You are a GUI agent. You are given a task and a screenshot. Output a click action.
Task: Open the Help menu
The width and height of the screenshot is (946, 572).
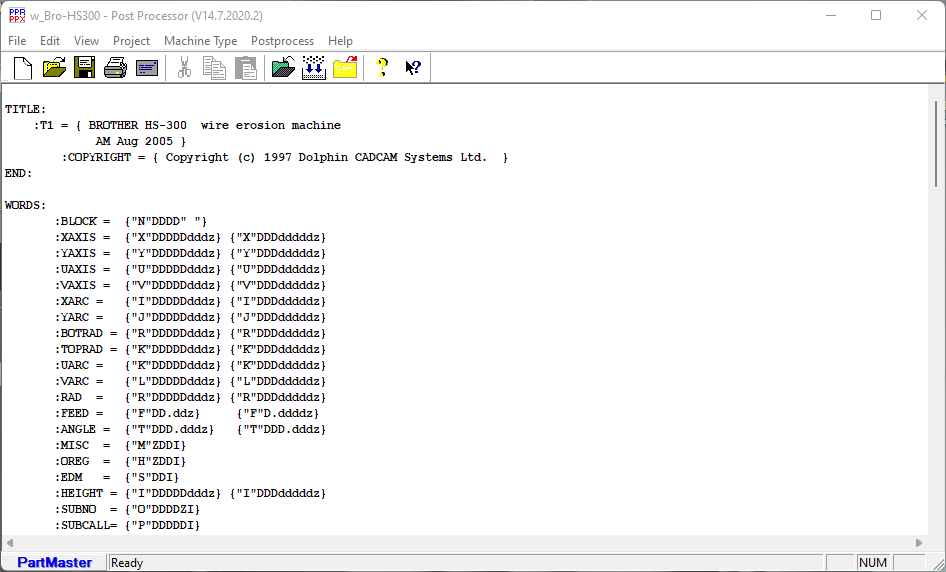click(340, 41)
